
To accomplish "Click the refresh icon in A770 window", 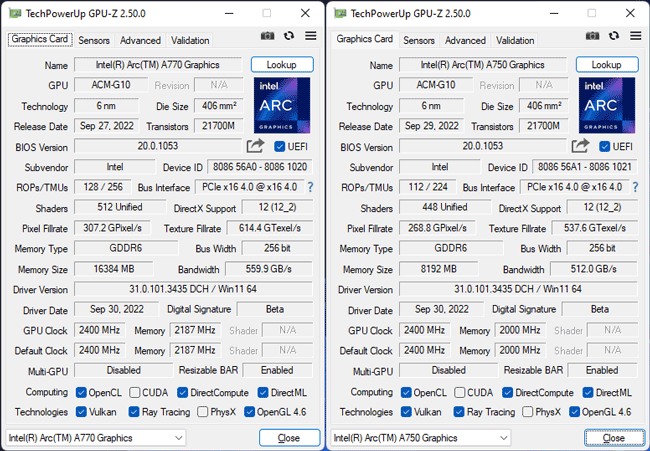I will click(x=289, y=36).
